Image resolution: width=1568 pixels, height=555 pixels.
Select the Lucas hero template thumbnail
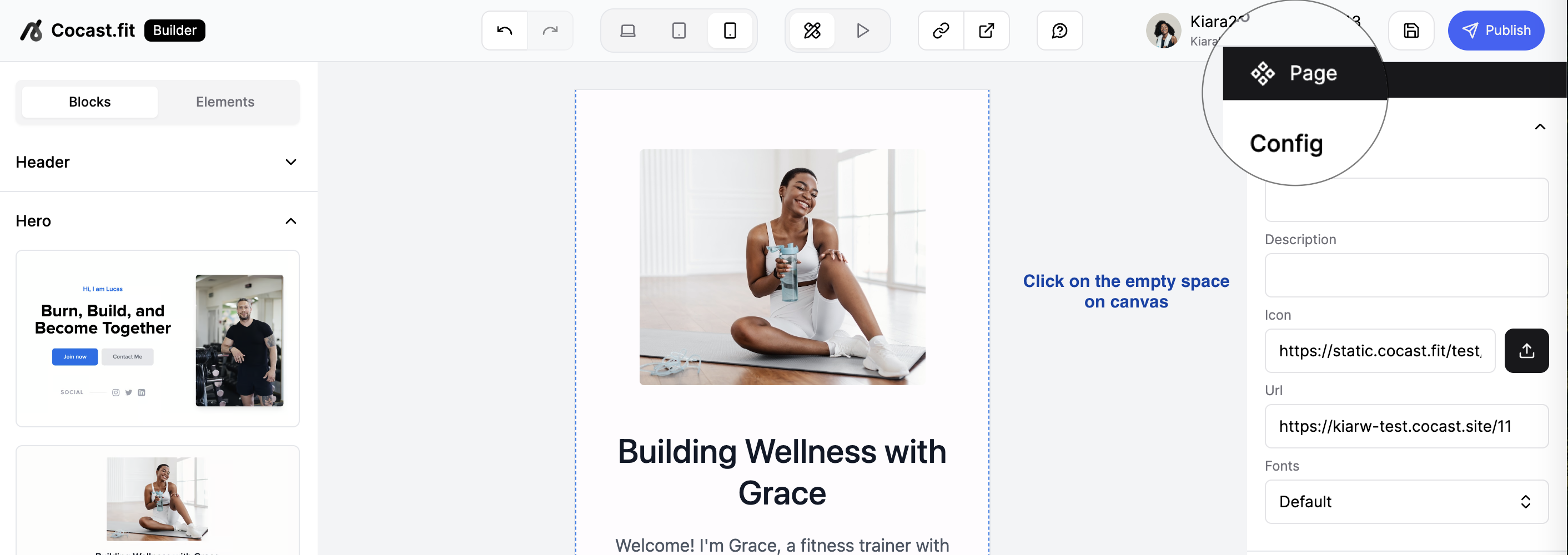[x=157, y=339]
